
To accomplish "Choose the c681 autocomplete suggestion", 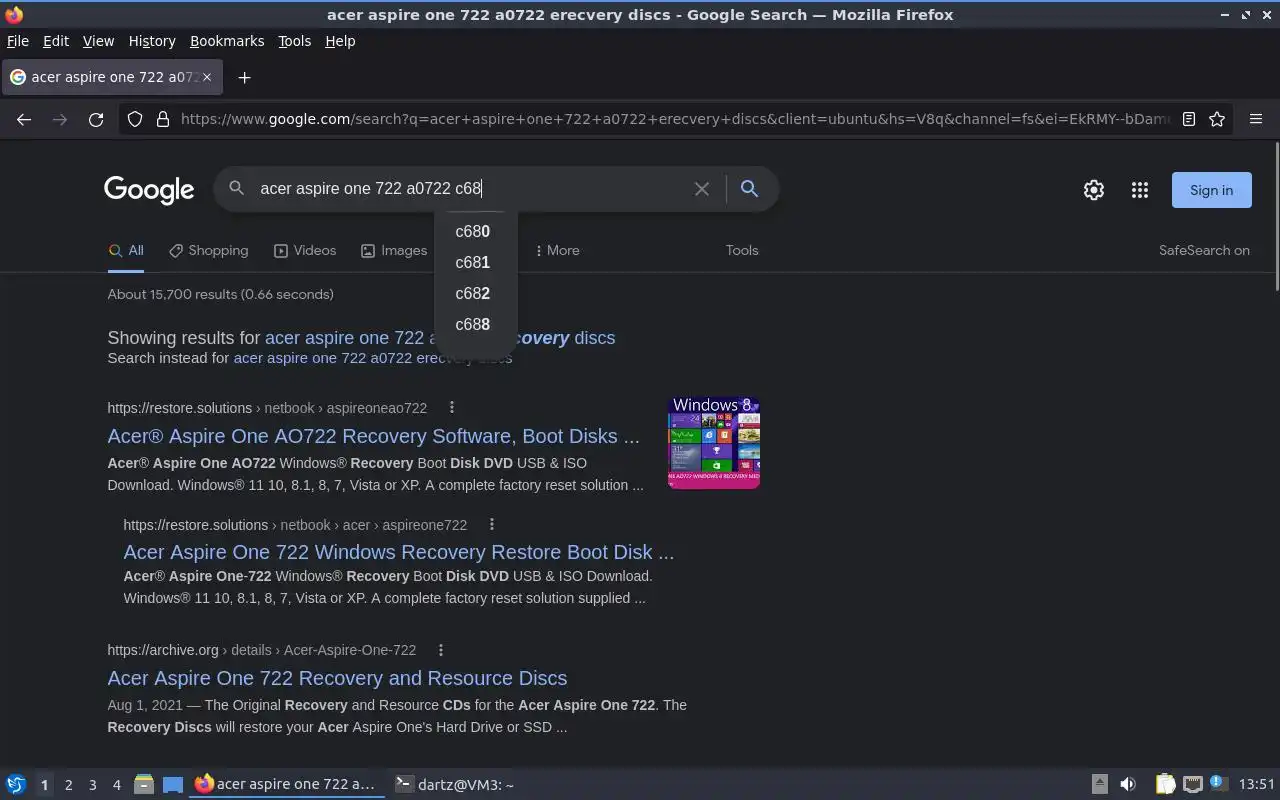I will click(x=472, y=262).
